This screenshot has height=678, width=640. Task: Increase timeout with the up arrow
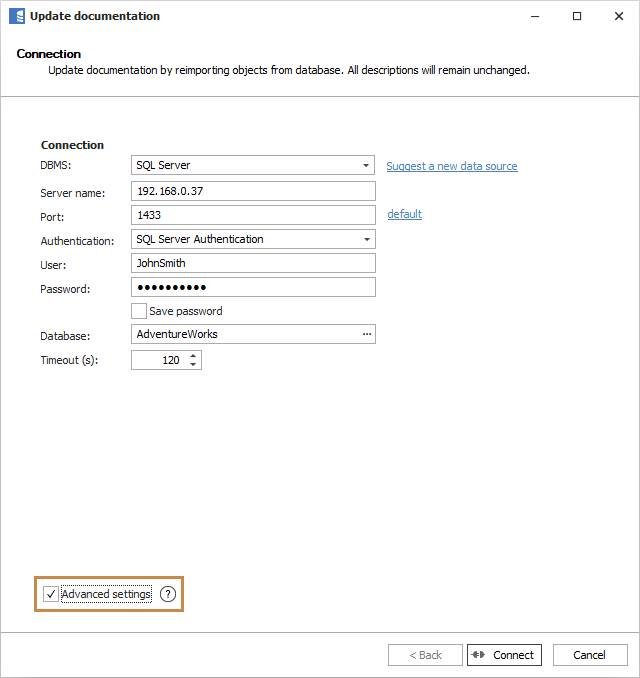click(193, 355)
